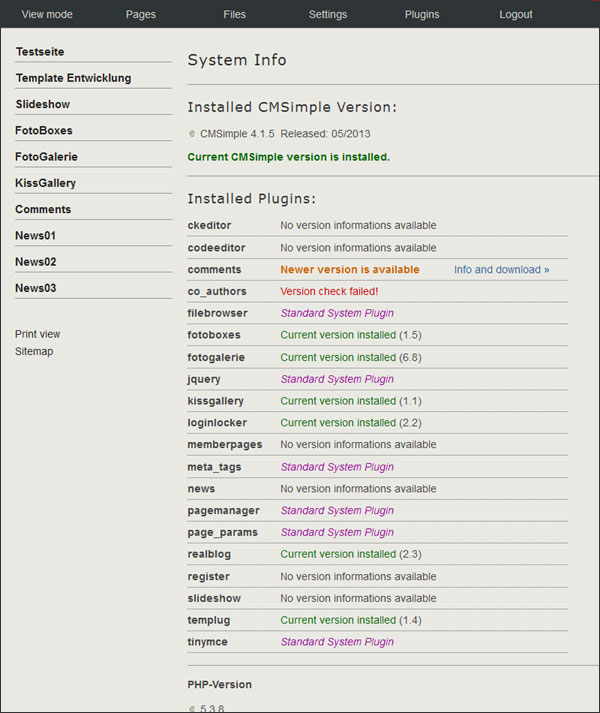The width and height of the screenshot is (600, 713).
Task: Click 'Standard System Plugin' in filebrowser row
Action: click(337, 313)
